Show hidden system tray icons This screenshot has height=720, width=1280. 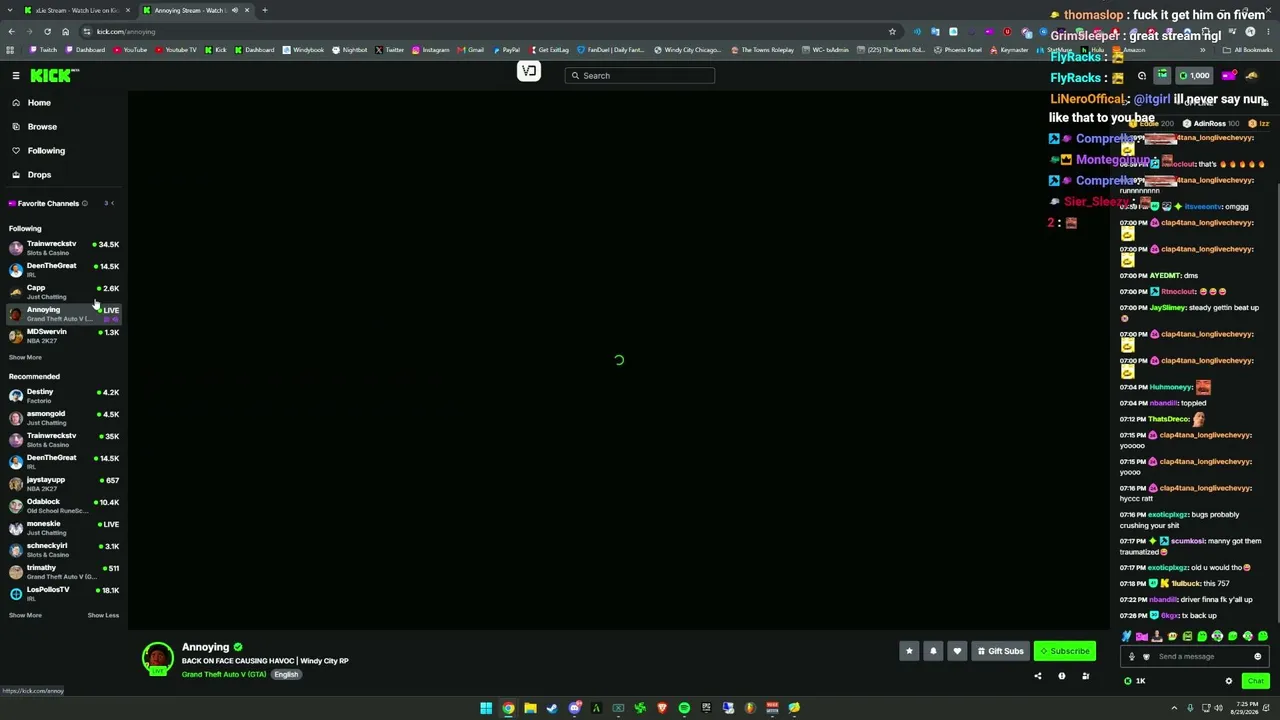[1175, 708]
